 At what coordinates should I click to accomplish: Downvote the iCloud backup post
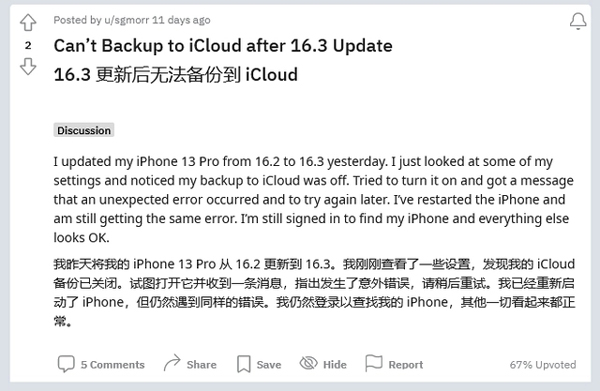coord(28,67)
